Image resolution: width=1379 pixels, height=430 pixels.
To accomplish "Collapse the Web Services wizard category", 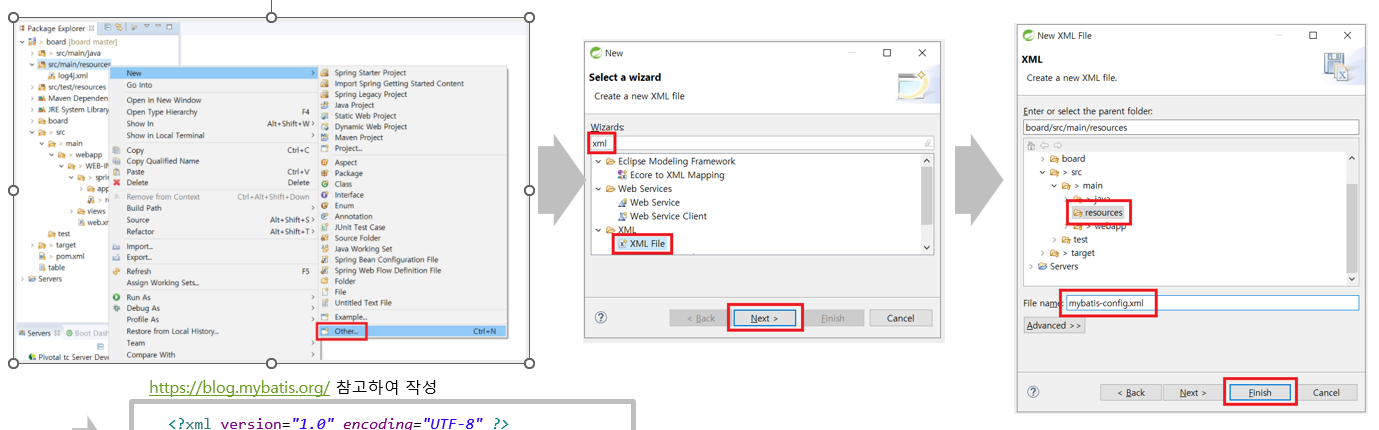I will click(x=598, y=189).
